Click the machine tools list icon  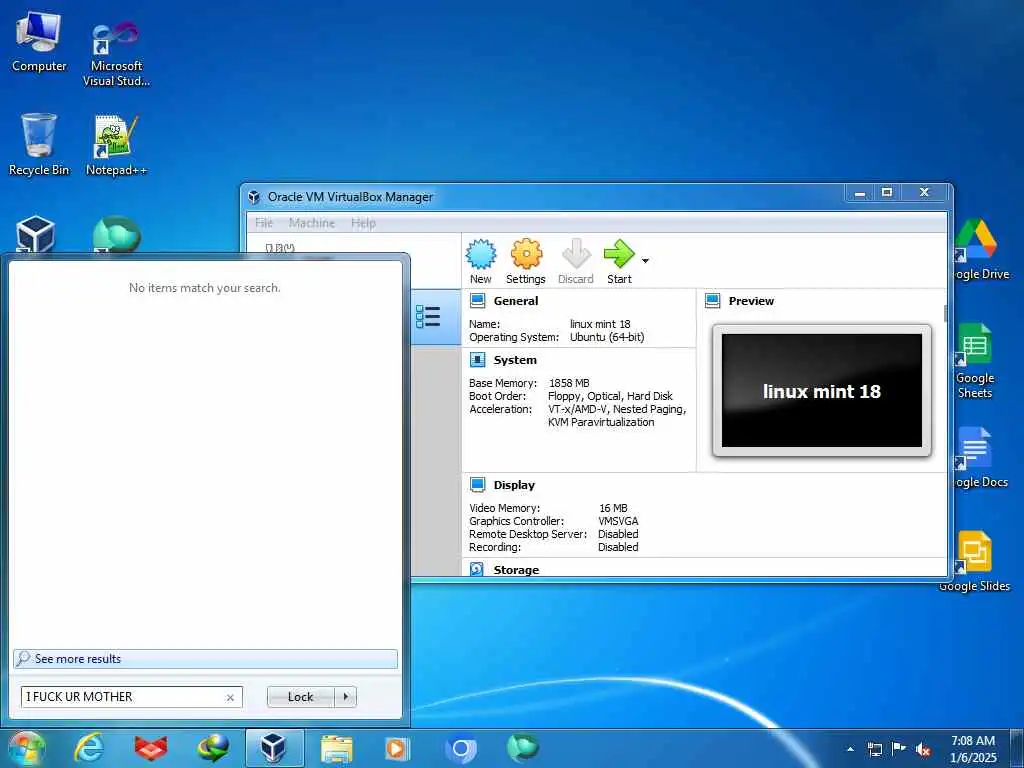tap(428, 317)
